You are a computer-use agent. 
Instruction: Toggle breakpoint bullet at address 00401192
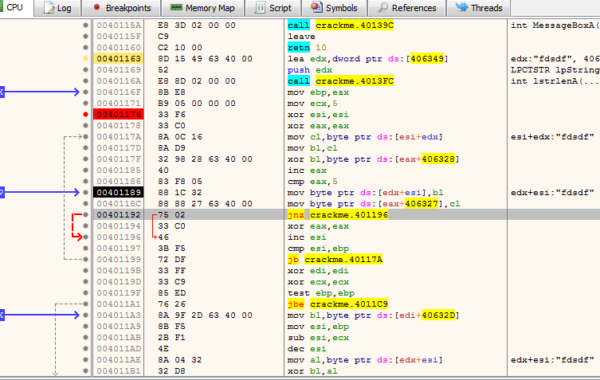point(85,215)
